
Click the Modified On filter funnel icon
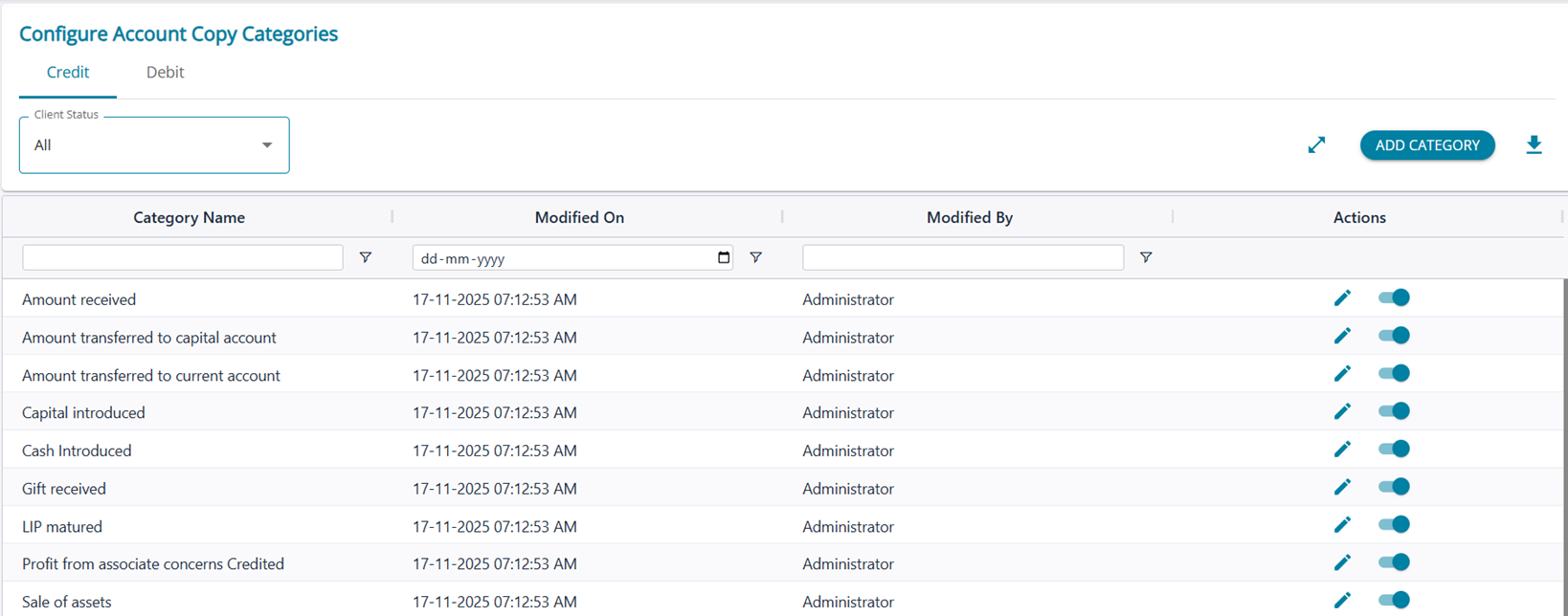click(755, 257)
